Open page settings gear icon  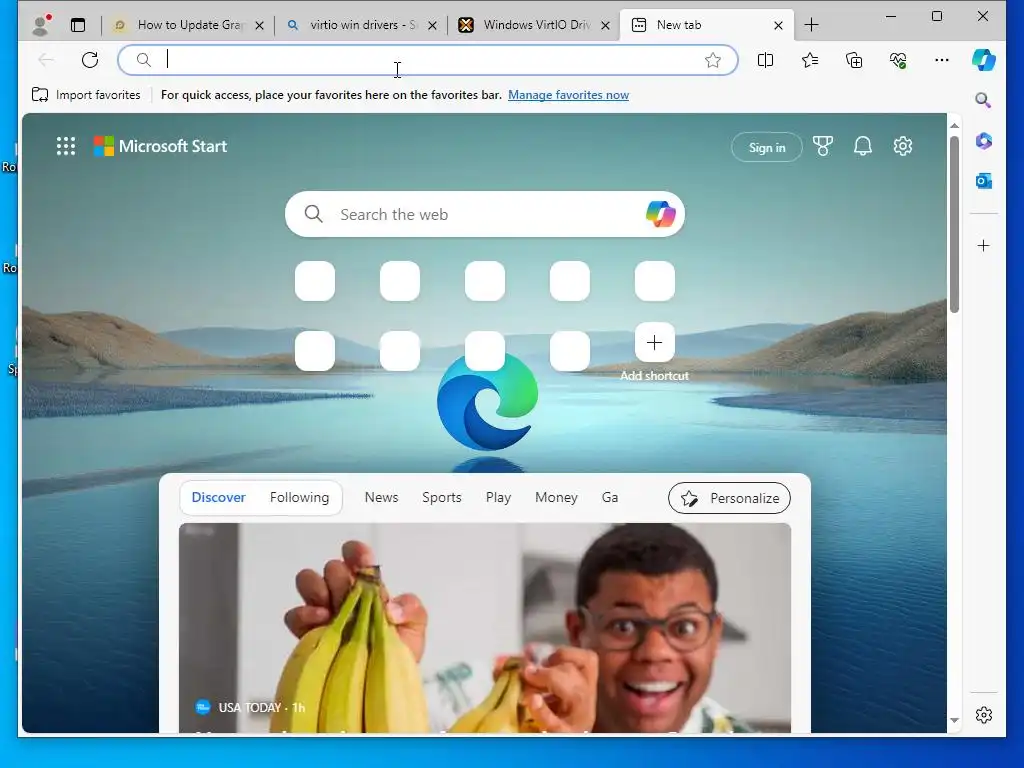click(903, 146)
